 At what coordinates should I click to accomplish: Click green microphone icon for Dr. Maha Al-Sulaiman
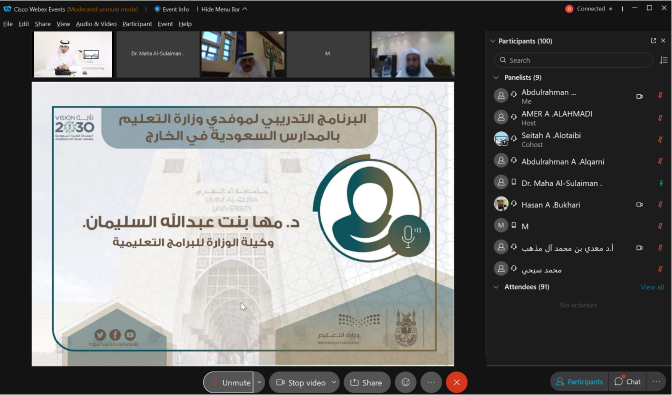point(661,183)
